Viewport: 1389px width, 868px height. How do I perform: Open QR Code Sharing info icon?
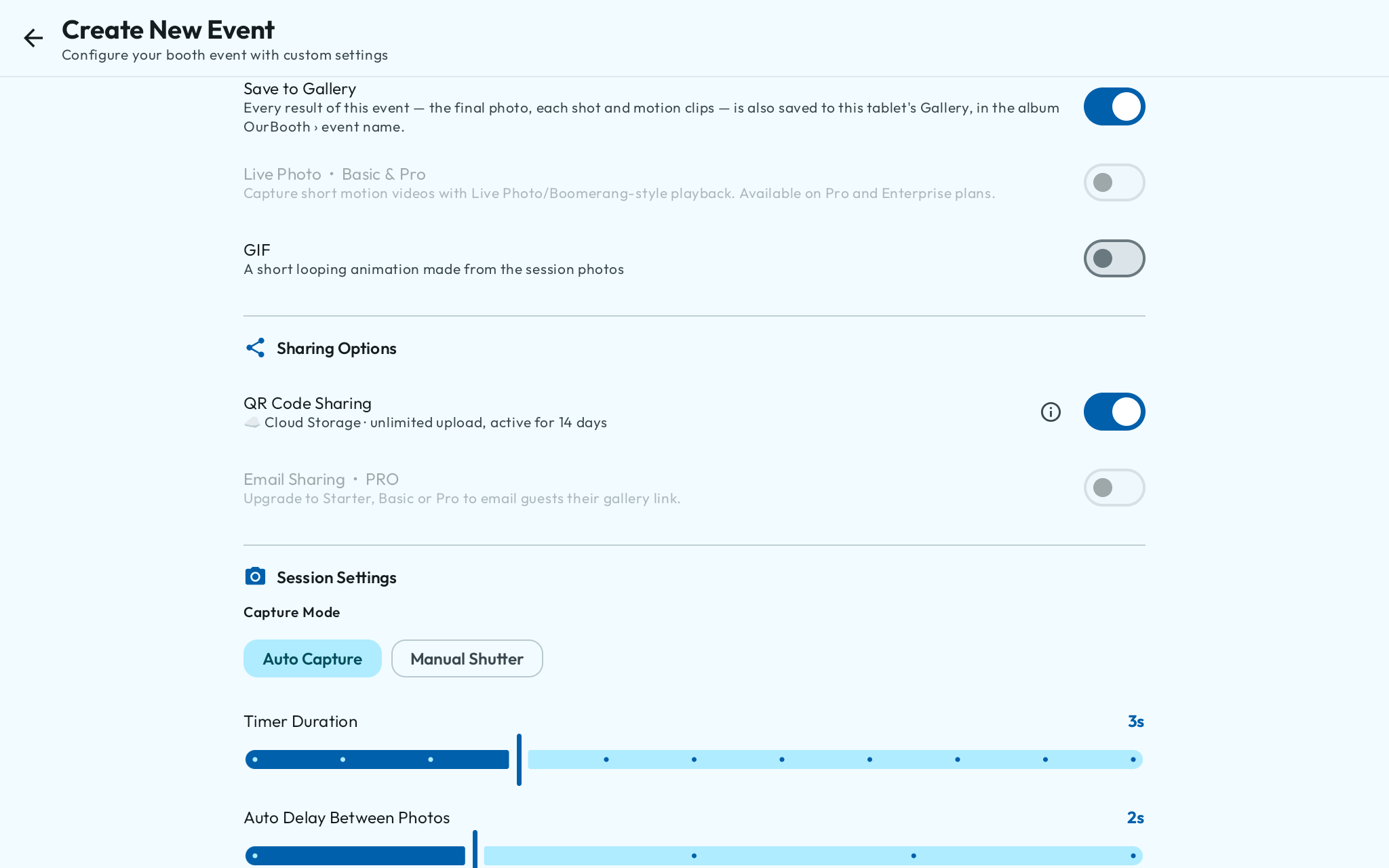1051,412
